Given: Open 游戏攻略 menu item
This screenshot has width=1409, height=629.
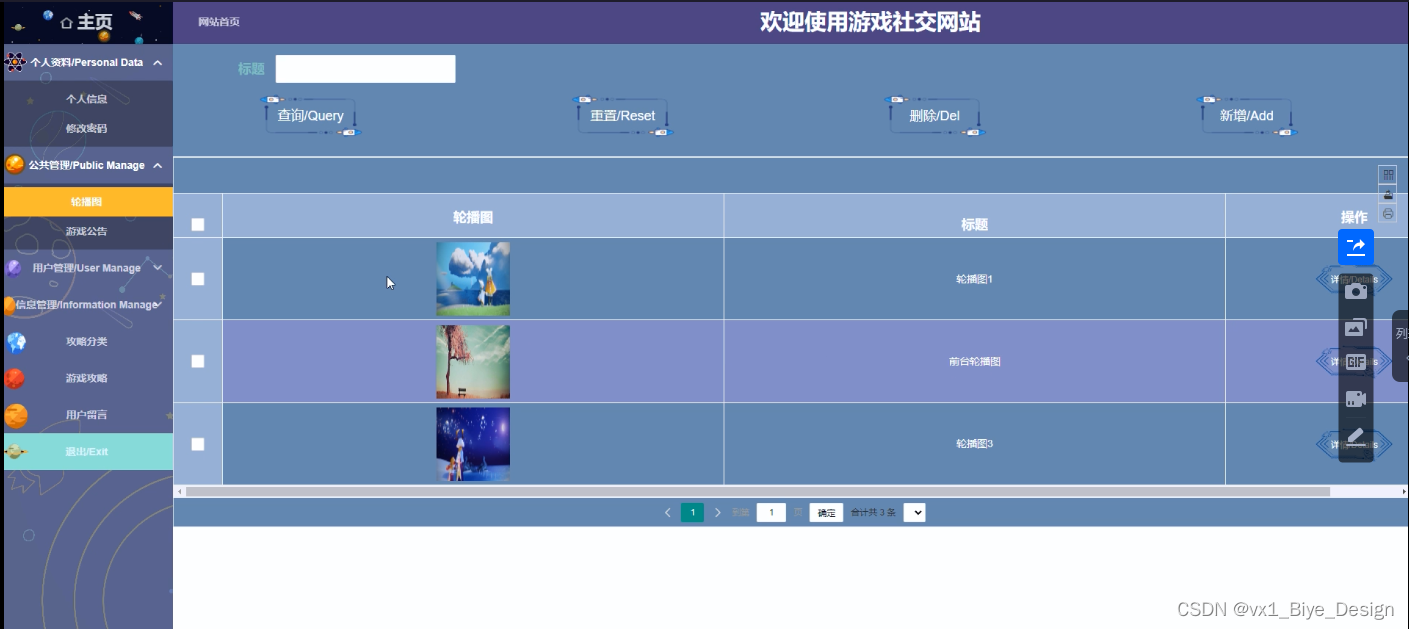Looking at the screenshot, I should pyautogui.click(x=87, y=379).
